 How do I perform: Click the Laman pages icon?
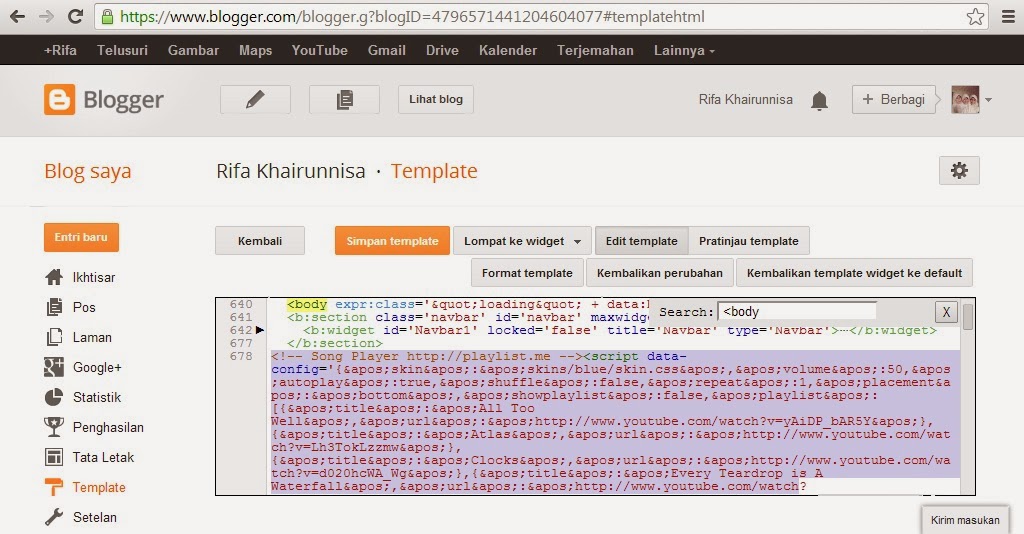click(x=54, y=337)
